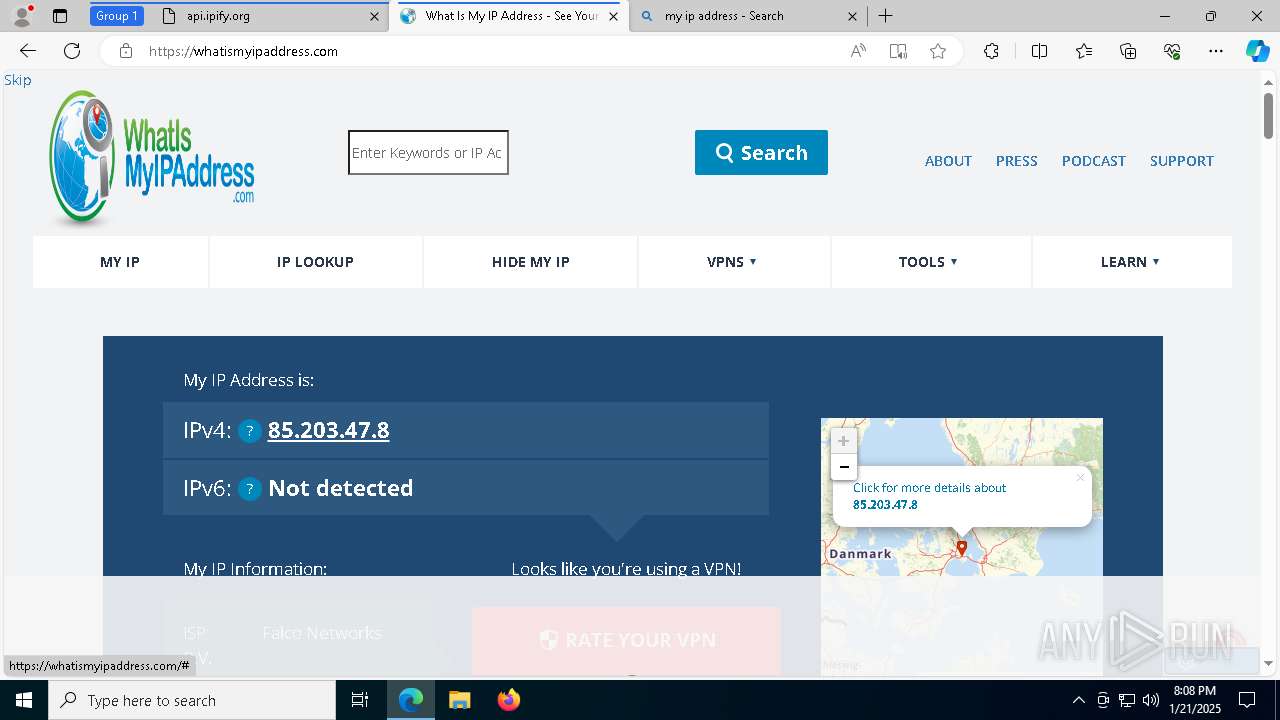Activate Read aloud icon in address bar
Image resolution: width=1280 pixels, height=720 pixels.
858,51
